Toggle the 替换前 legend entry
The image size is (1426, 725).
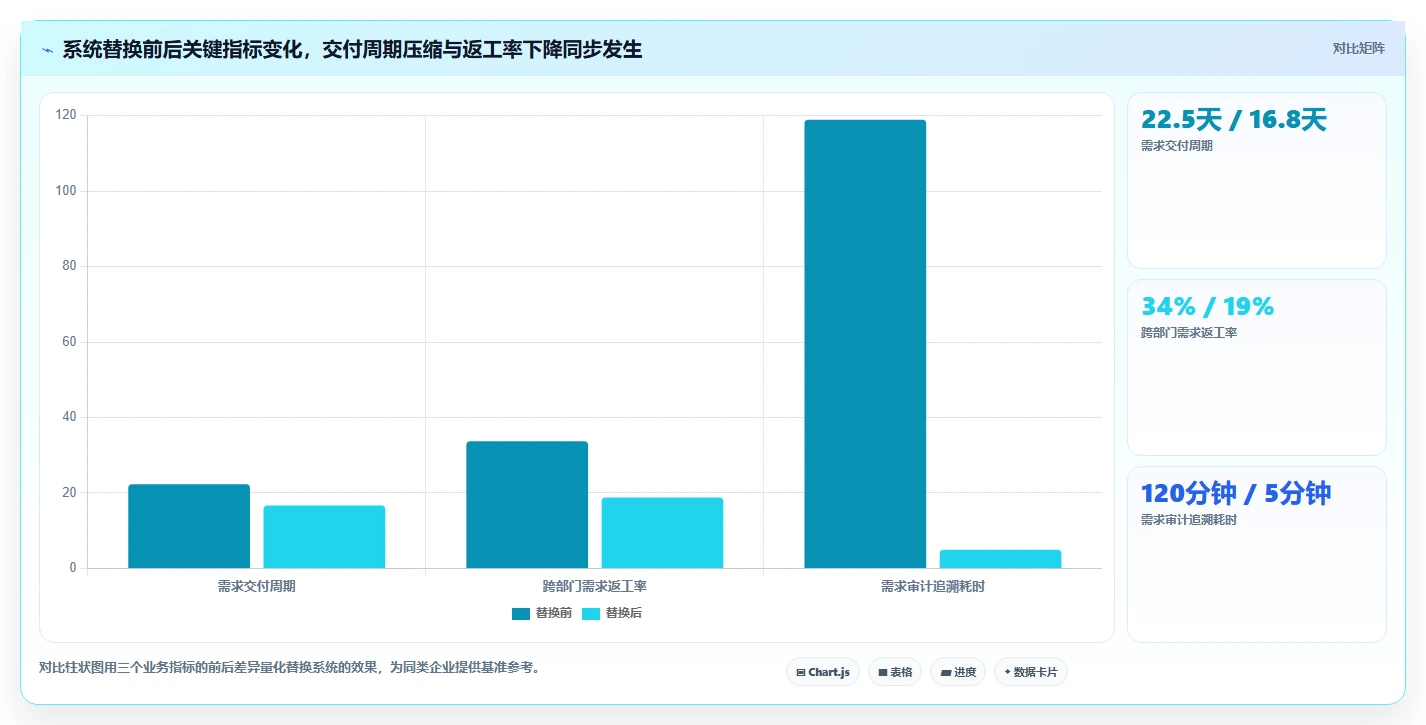(x=542, y=613)
